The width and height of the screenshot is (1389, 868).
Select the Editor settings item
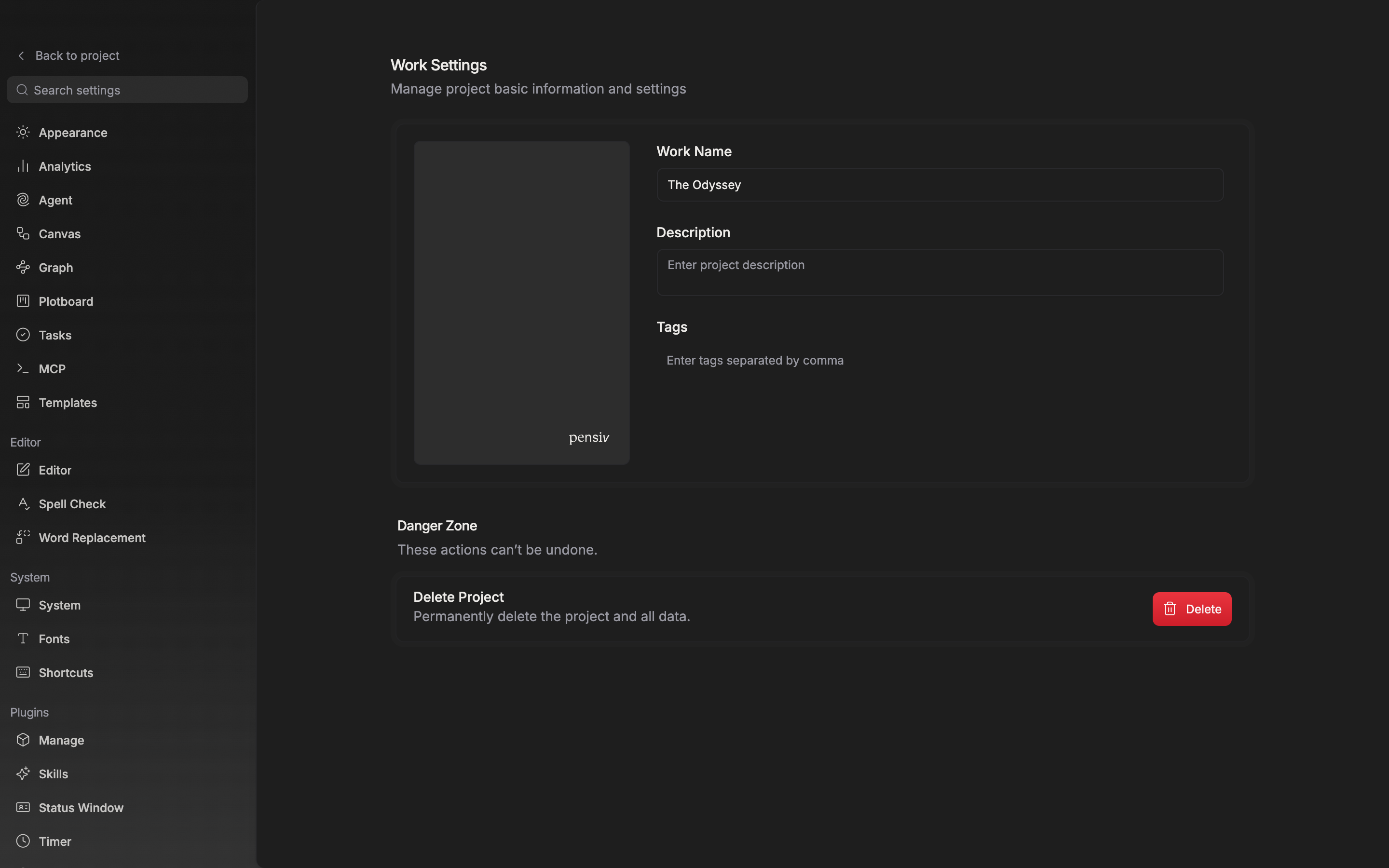click(x=127, y=470)
